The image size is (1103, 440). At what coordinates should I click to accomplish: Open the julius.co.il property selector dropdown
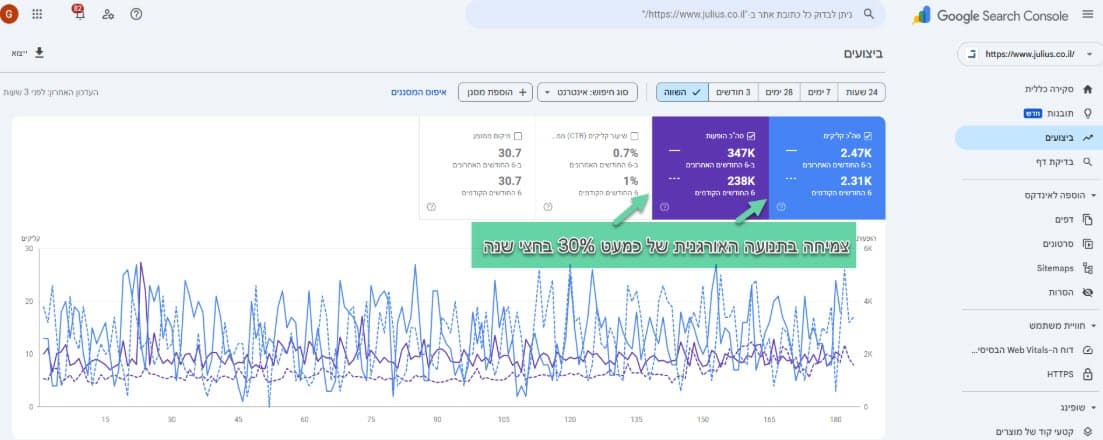(1028, 54)
